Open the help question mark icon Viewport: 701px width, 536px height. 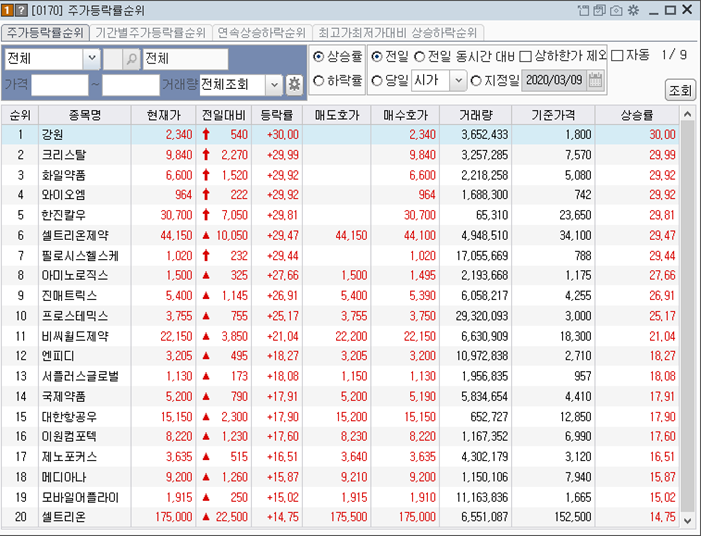pos(21,10)
